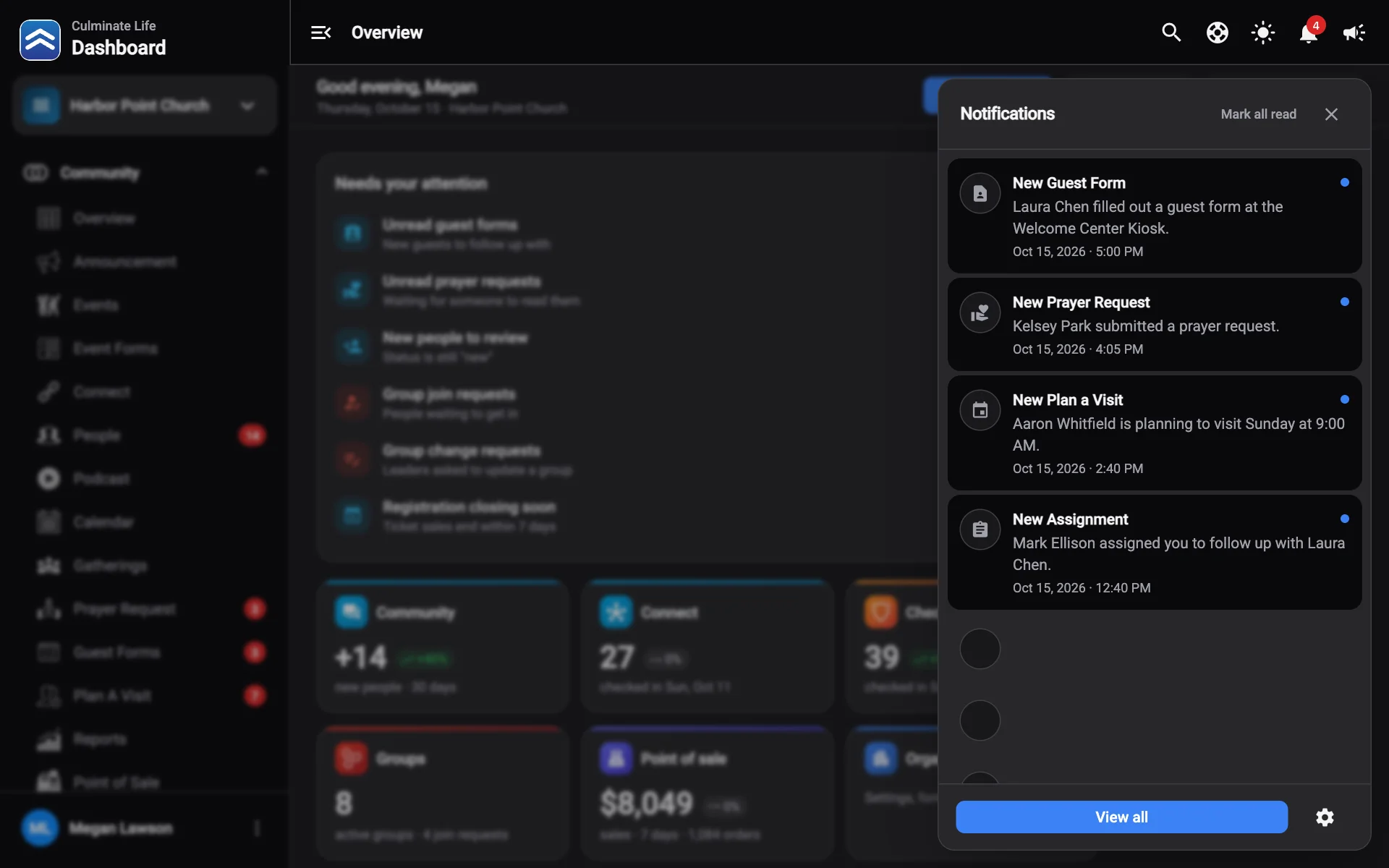This screenshot has width=1389, height=868.
Task: Open the New Prayer Request notification
Action: [x=1155, y=324]
